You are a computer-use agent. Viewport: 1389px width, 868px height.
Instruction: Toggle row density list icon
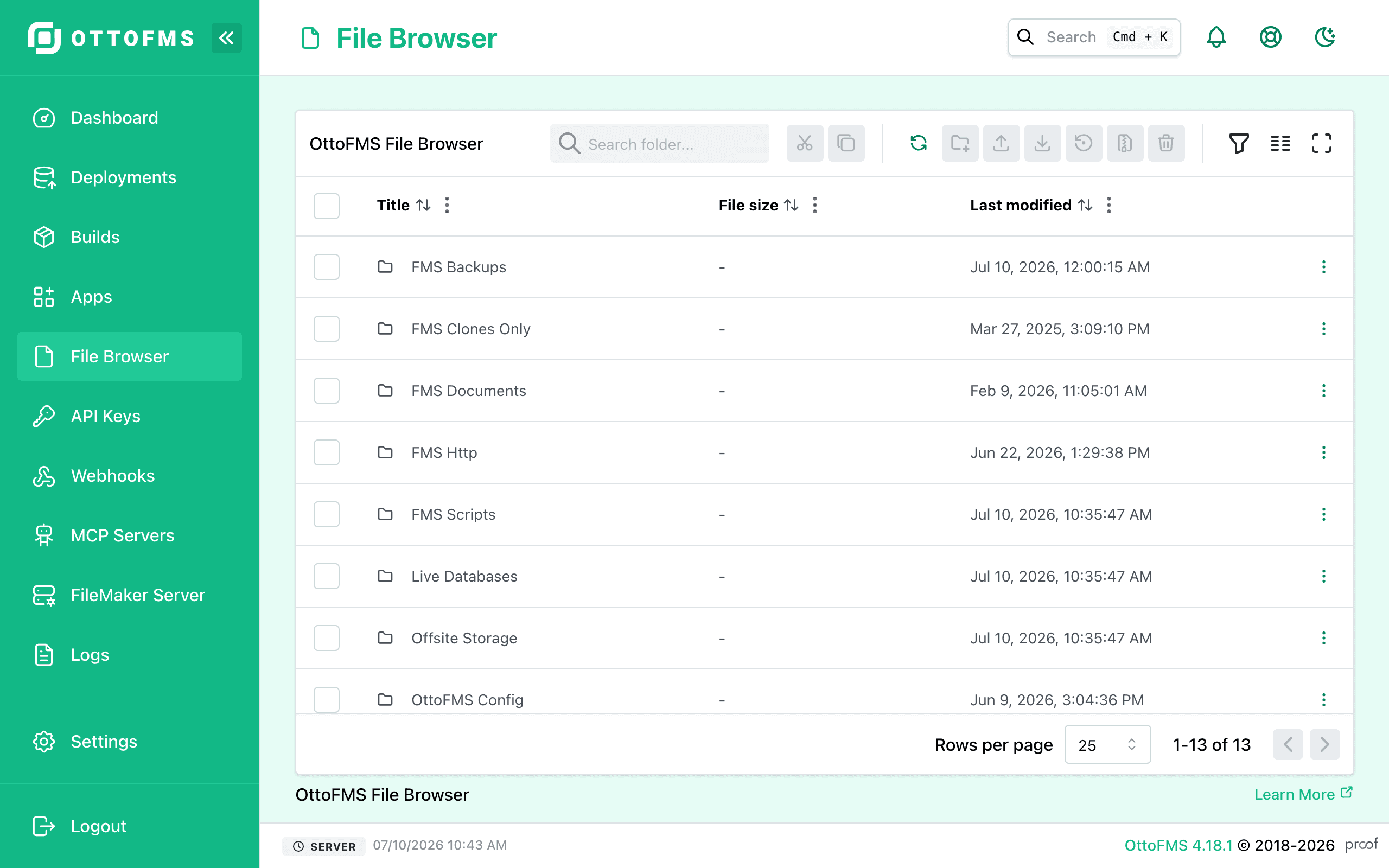tap(1280, 143)
